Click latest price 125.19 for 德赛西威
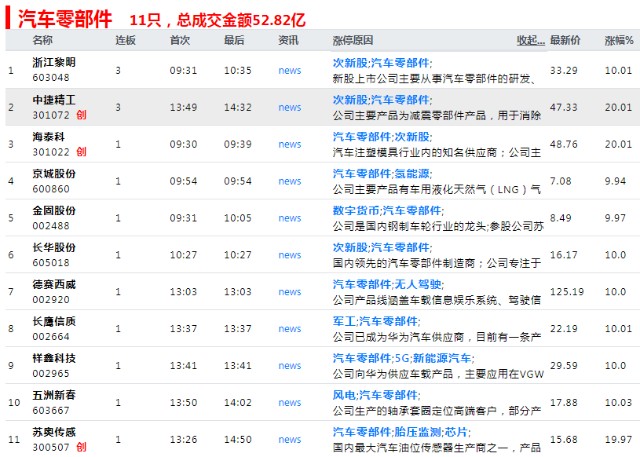This screenshot has height=457, width=640. point(567,292)
